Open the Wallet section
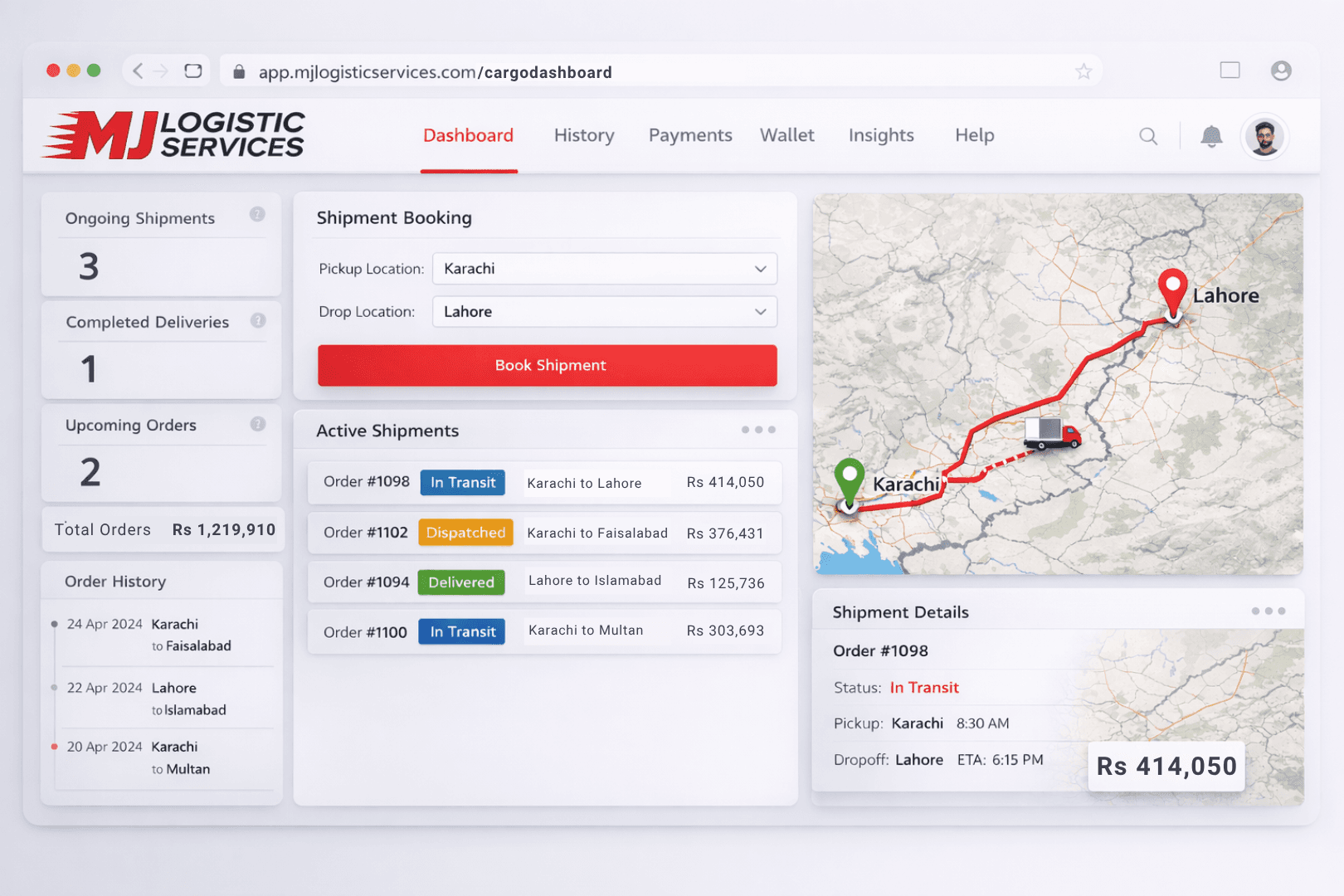 pyautogui.click(x=786, y=135)
